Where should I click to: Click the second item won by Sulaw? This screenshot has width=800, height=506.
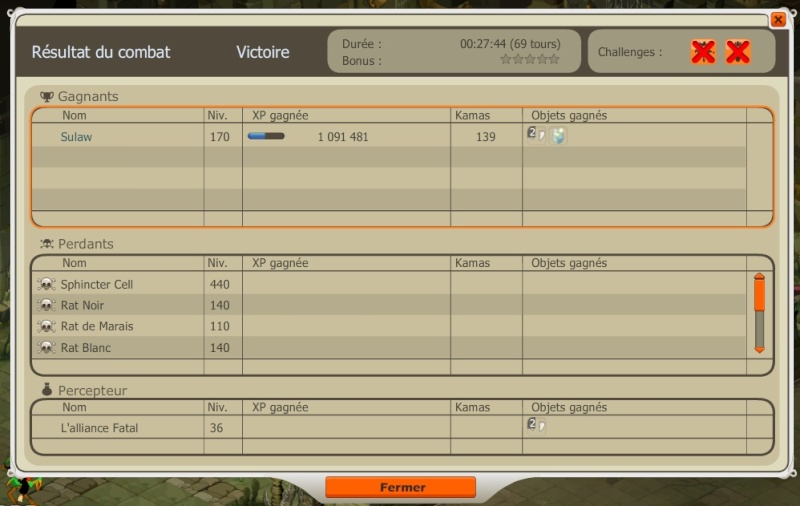[x=558, y=136]
